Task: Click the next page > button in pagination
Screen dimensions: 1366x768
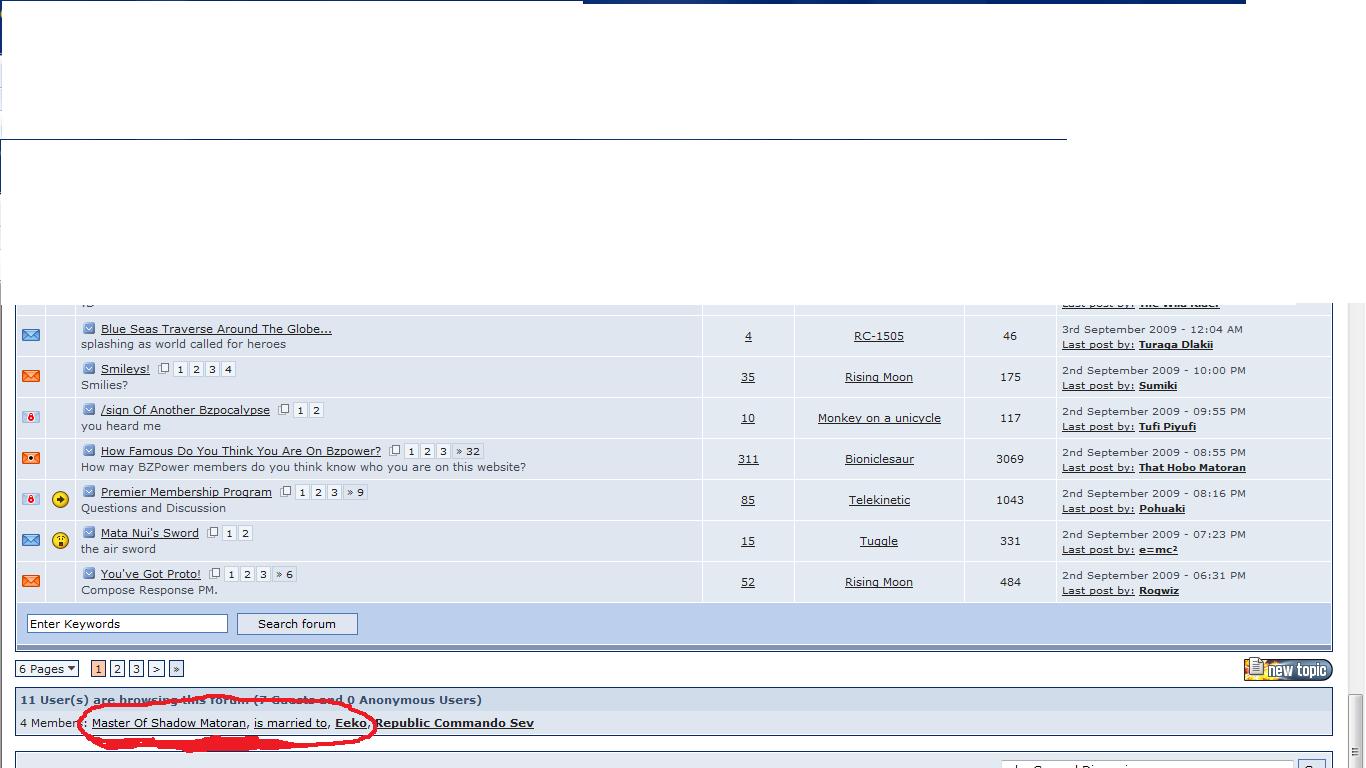Action: click(156, 669)
